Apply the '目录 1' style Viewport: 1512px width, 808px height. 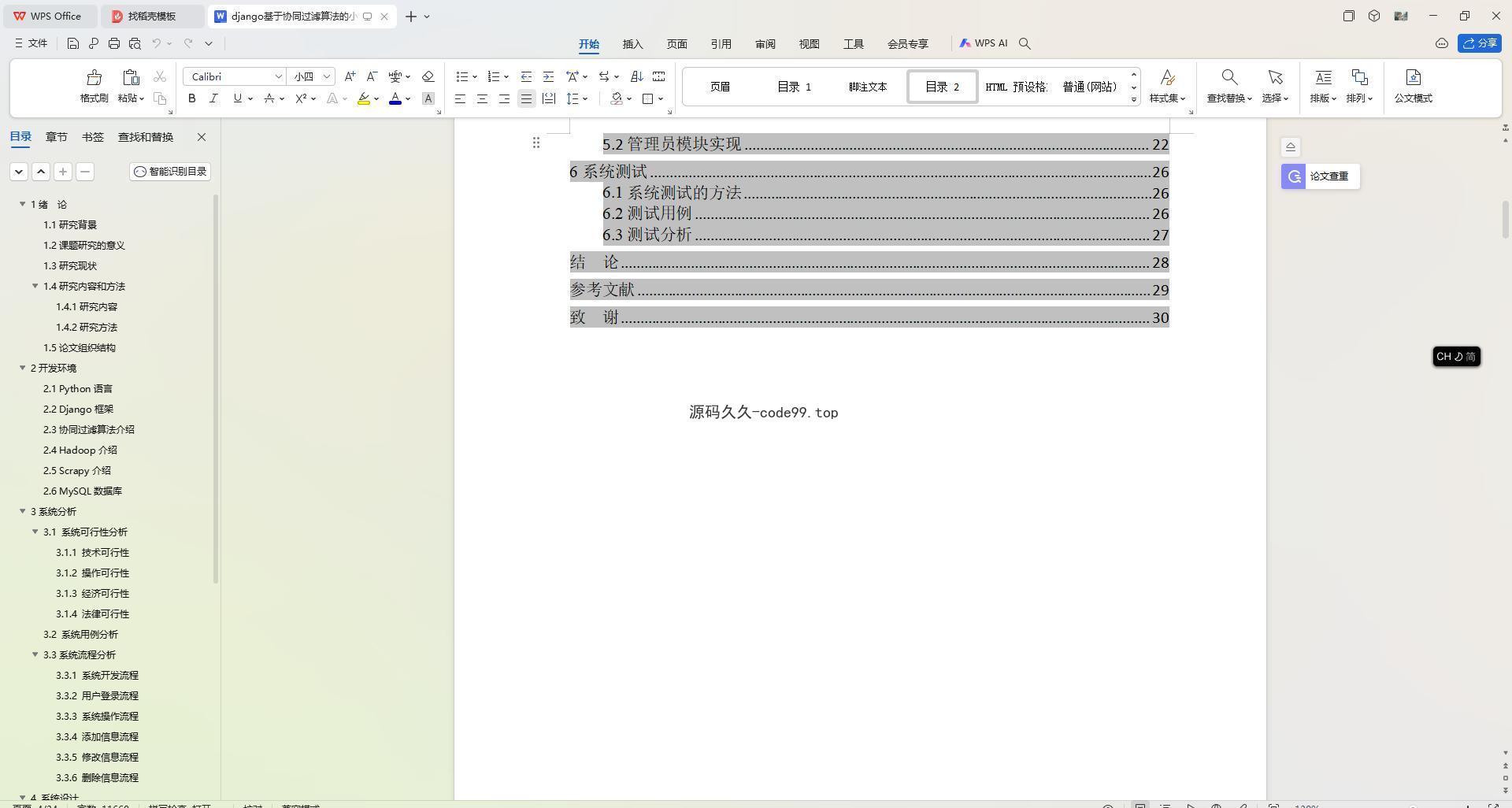(794, 87)
